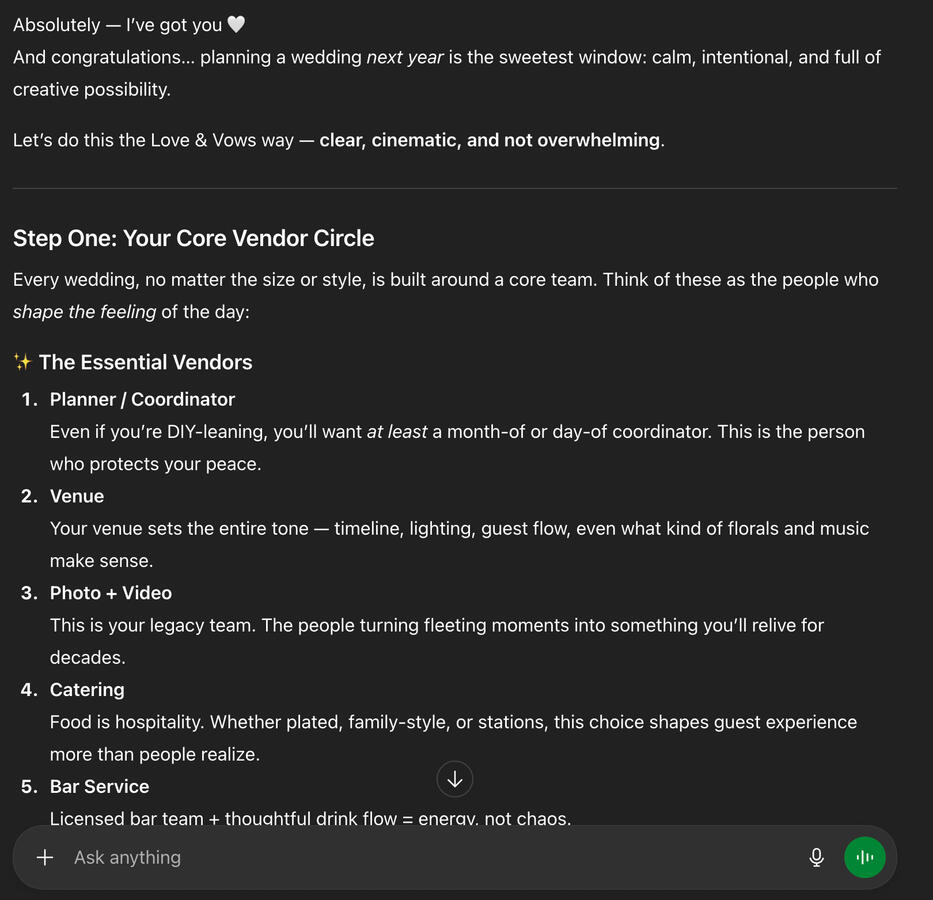Click the scroll-to-bottom down arrow
This screenshot has width=933, height=900.
pos(455,779)
